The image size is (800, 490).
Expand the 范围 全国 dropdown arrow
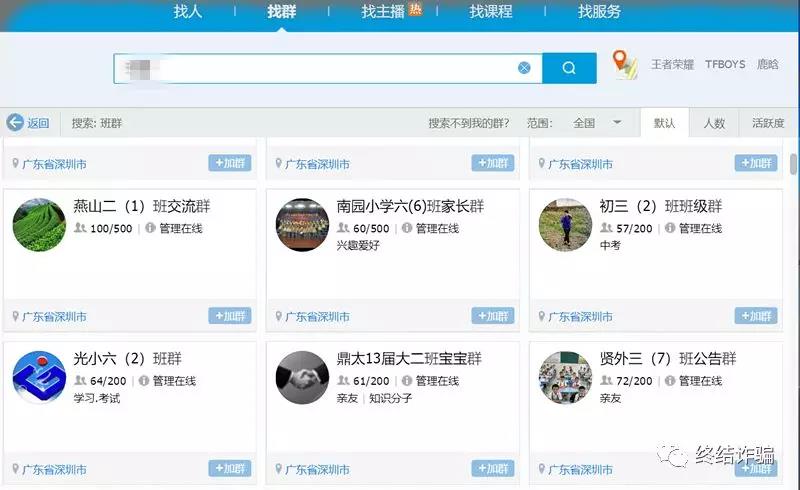tap(617, 122)
